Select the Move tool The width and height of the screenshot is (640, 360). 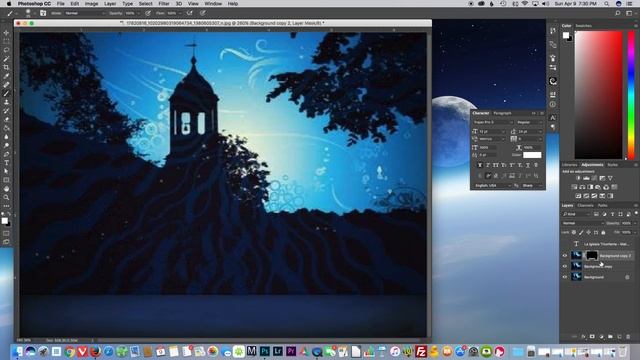click(x=6, y=33)
